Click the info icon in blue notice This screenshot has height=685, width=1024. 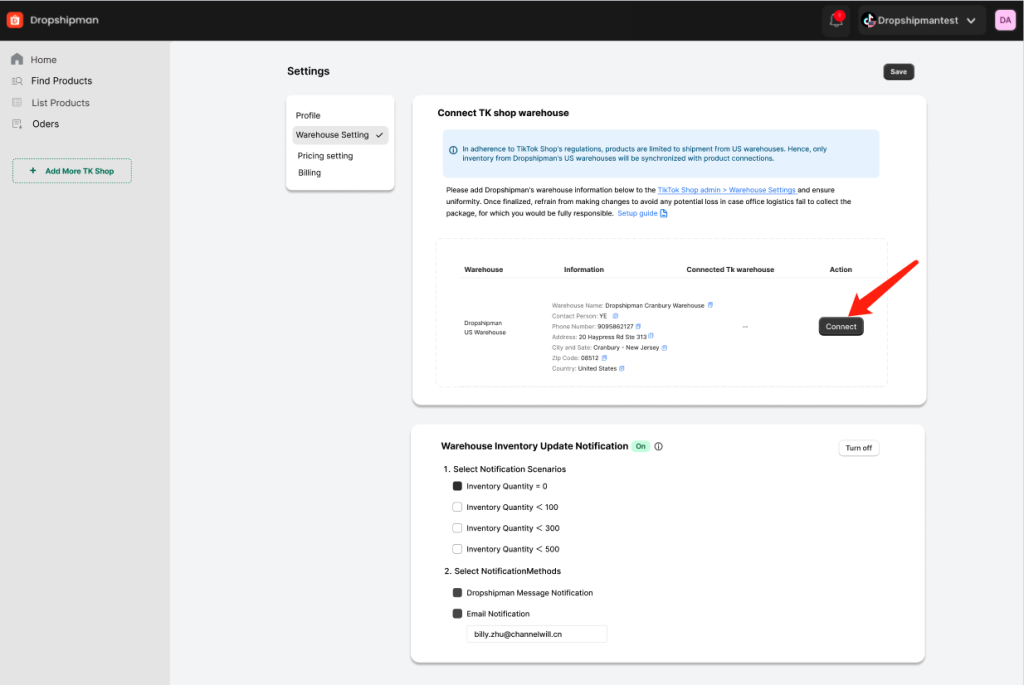coord(453,150)
